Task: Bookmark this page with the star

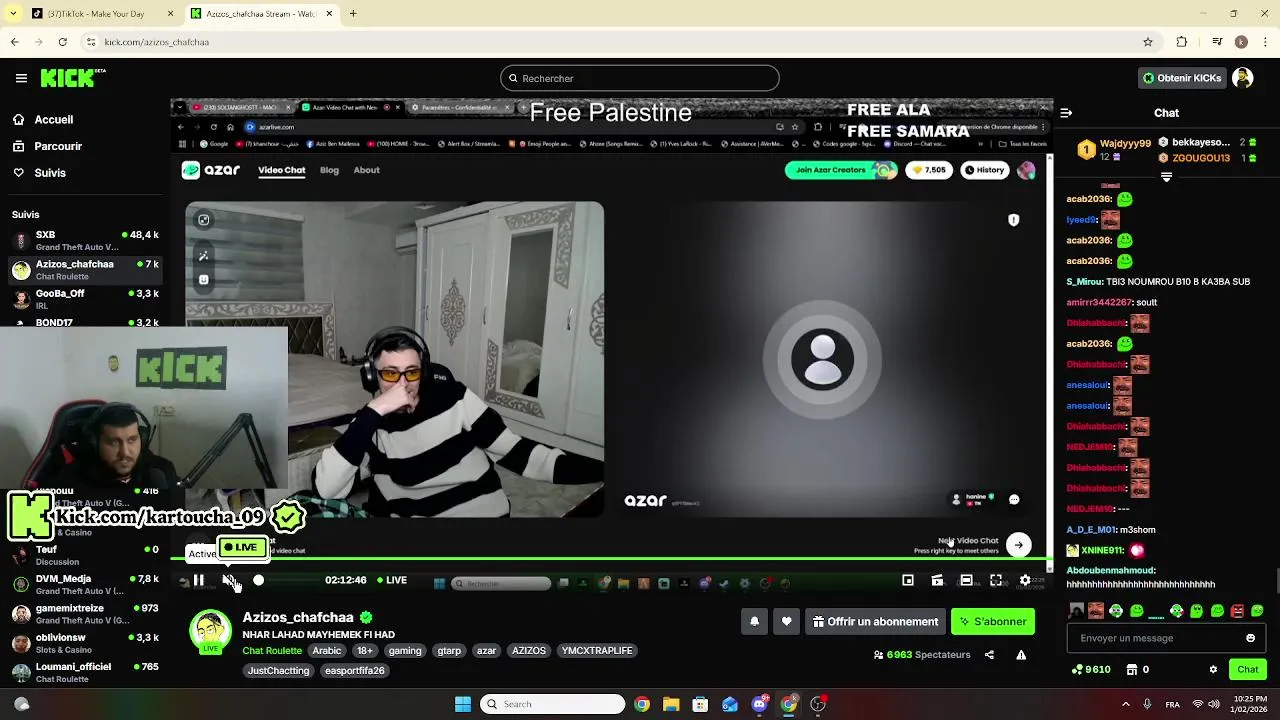Action: (1148, 42)
